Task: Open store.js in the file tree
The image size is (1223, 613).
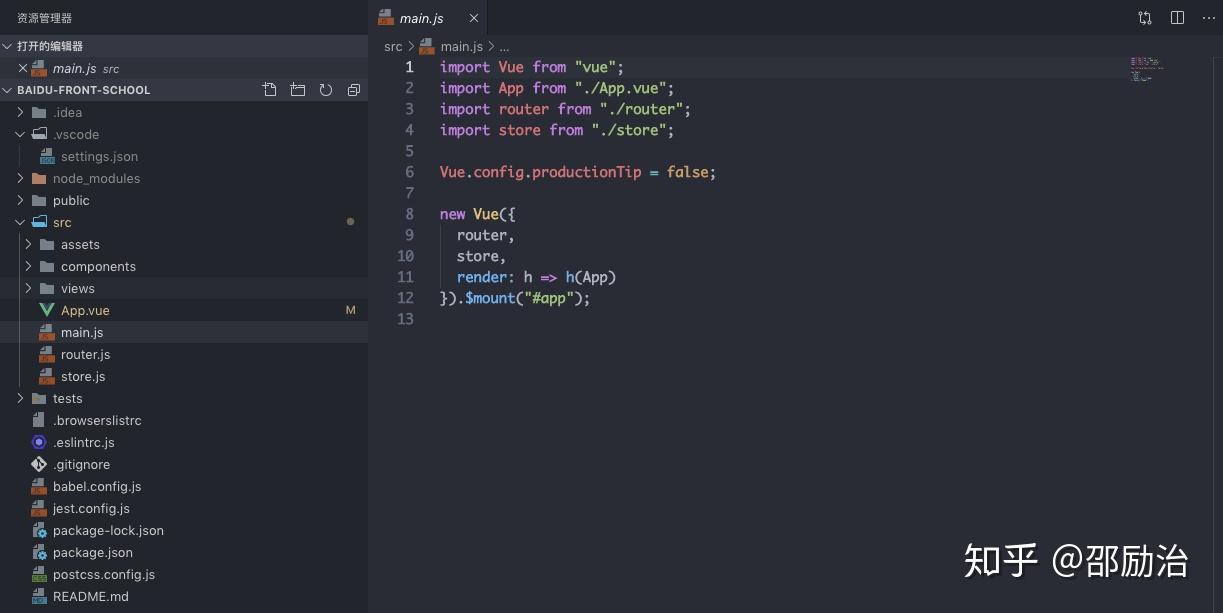Action: coord(184,376)
